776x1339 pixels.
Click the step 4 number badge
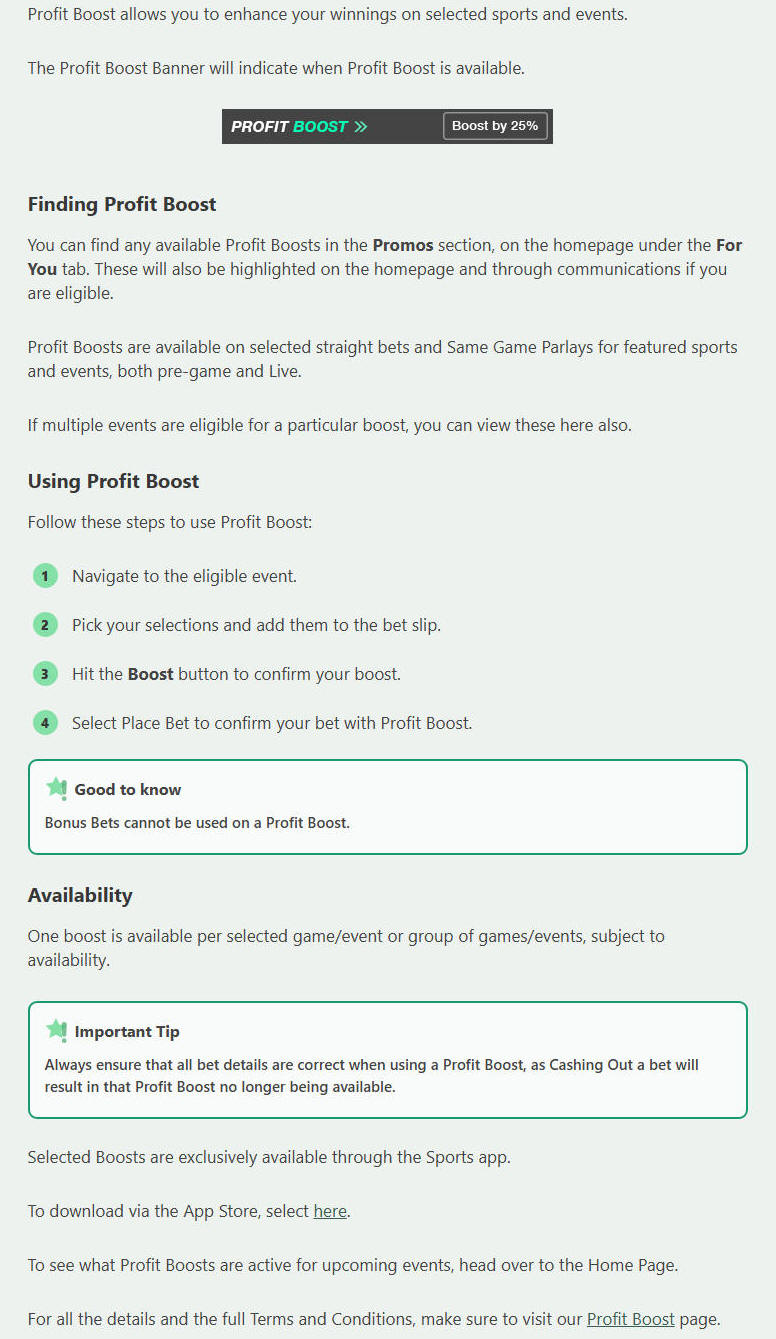click(45, 722)
